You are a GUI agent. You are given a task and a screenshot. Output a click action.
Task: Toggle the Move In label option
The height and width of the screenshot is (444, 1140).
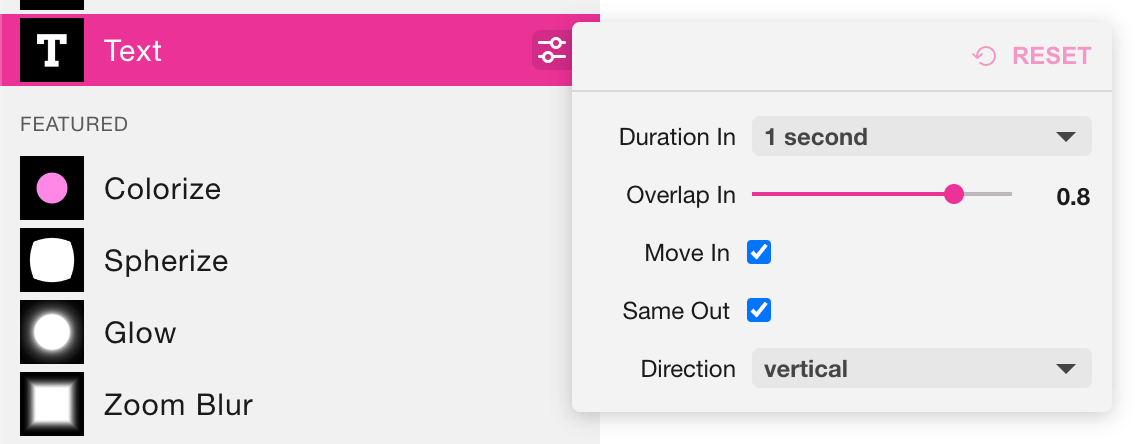(x=687, y=253)
